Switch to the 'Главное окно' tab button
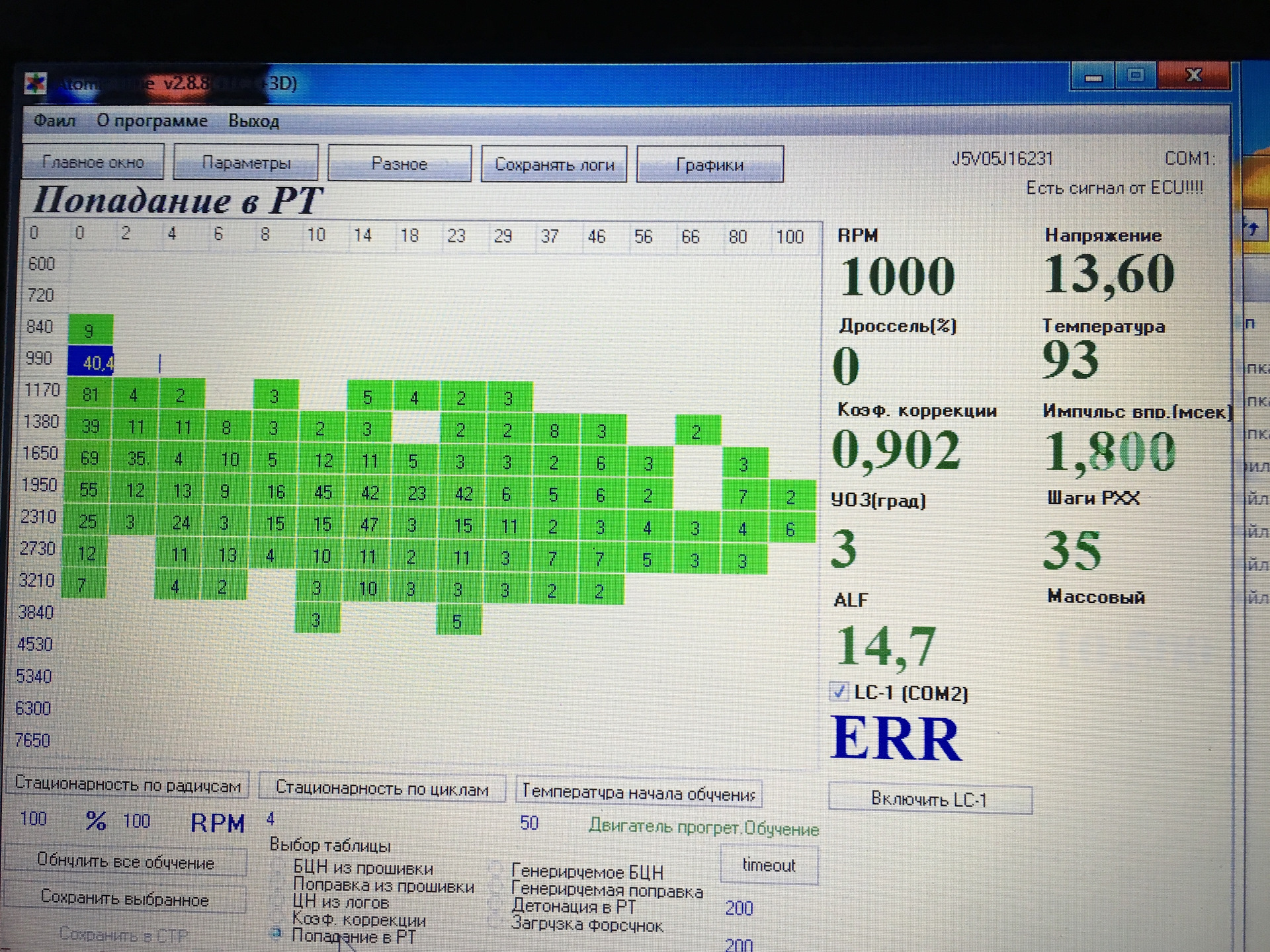1270x952 pixels. [x=93, y=163]
